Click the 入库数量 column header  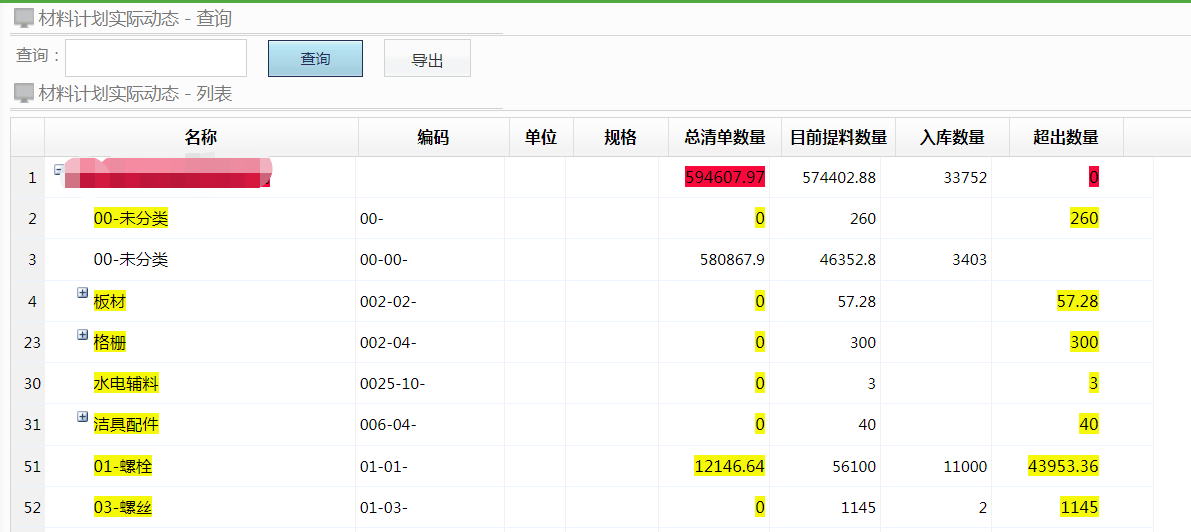coord(952,138)
